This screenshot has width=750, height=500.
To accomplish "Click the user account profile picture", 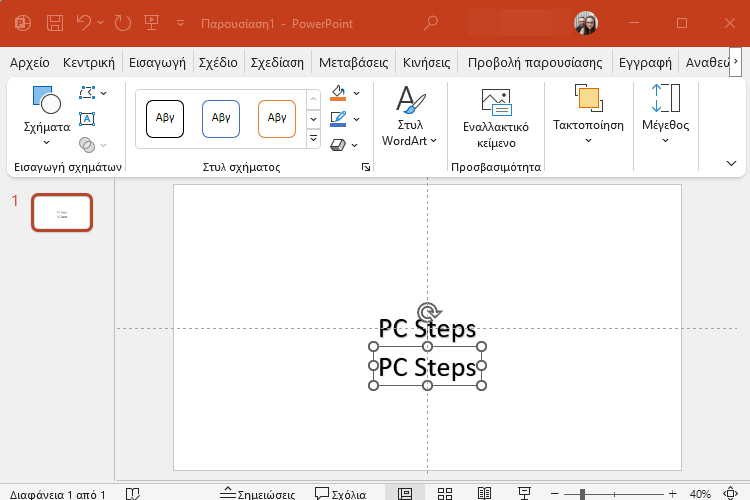I will pyautogui.click(x=585, y=23).
